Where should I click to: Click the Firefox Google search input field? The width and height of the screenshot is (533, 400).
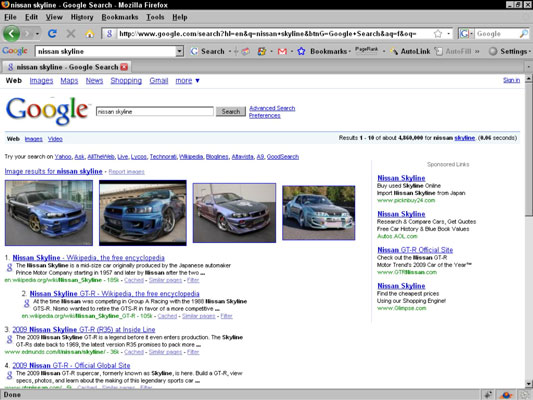point(497,34)
